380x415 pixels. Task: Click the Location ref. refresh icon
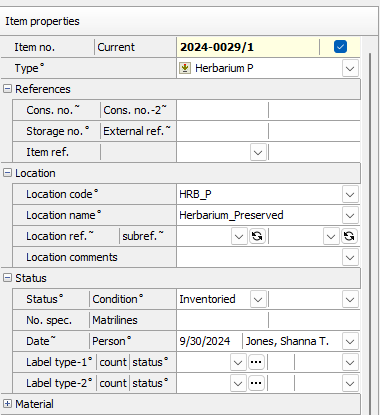point(257,236)
